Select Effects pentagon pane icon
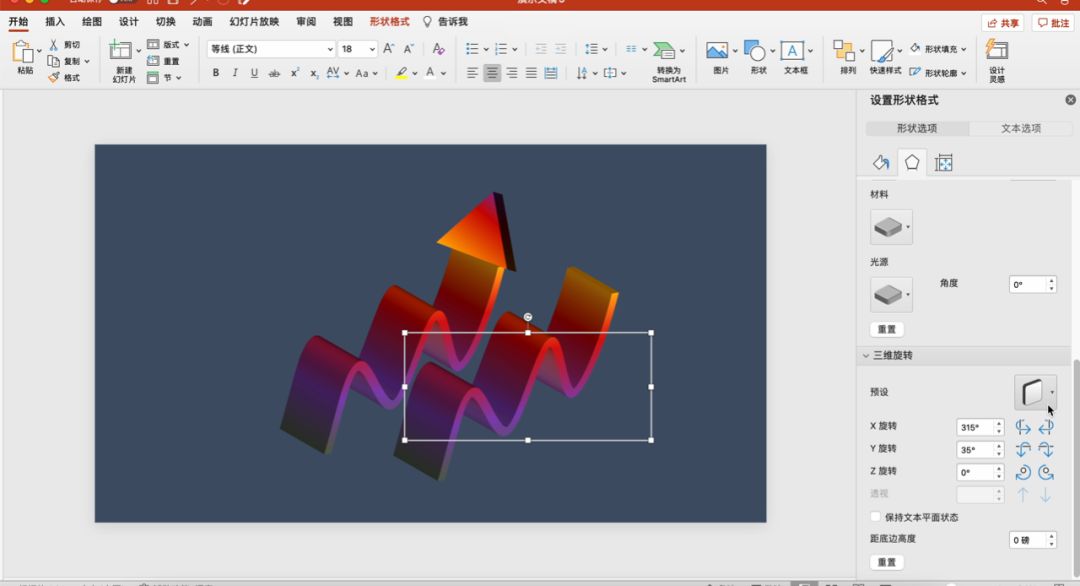The width and height of the screenshot is (1080, 586). (912, 163)
